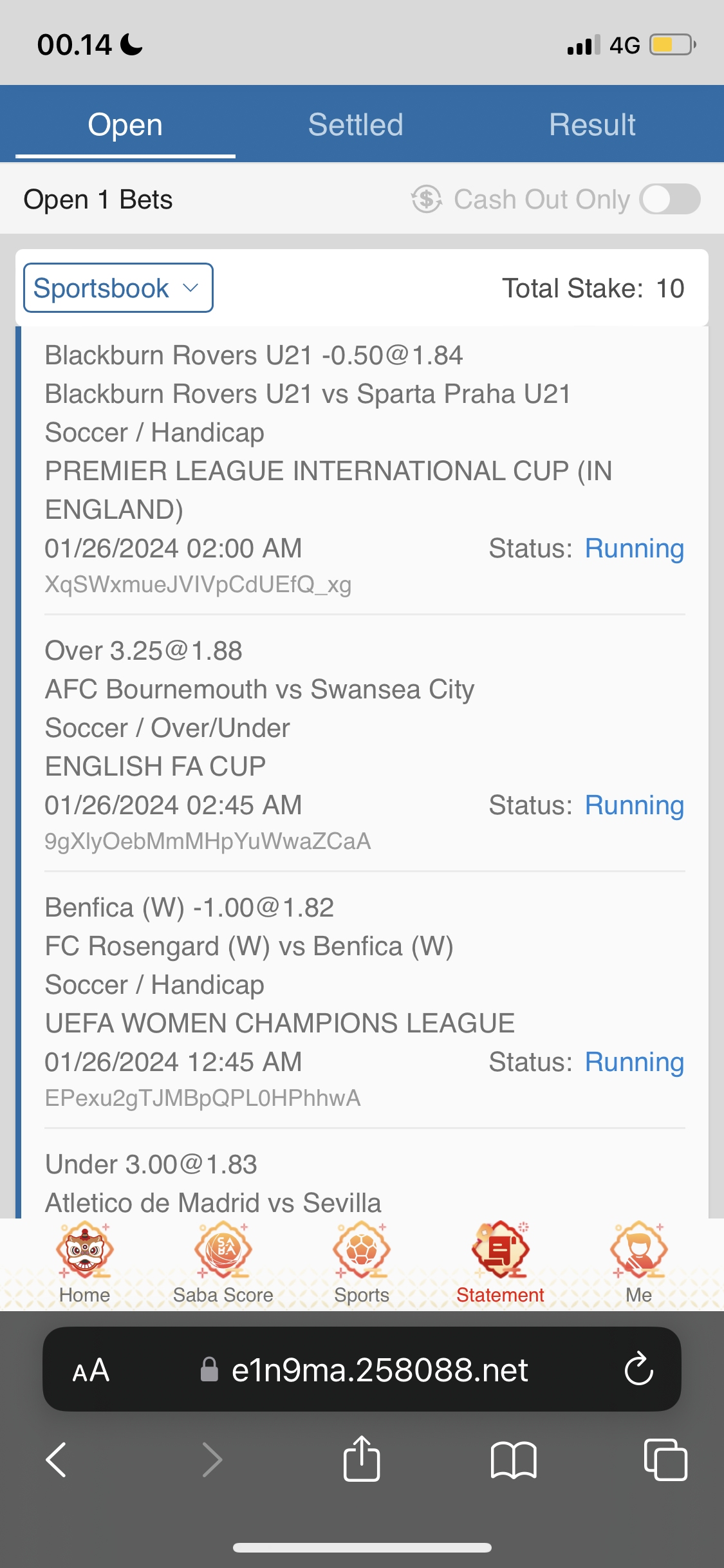
Task: Select the Open bets tab
Action: coord(125,124)
